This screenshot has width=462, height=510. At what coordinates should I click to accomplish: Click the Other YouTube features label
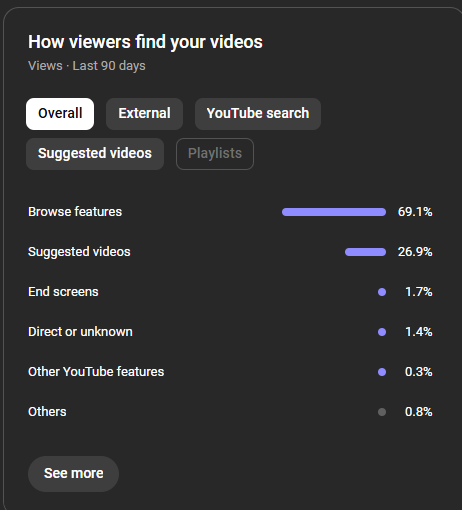96,372
